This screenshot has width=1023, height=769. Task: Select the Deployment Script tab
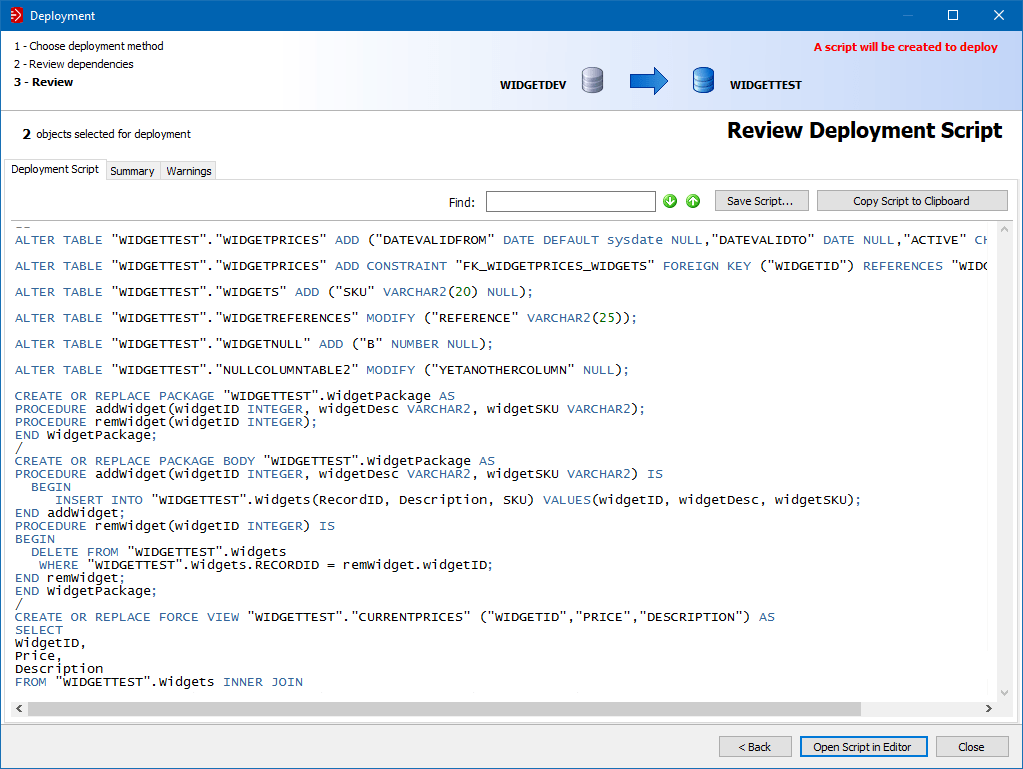pyautogui.click(x=55, y=170)
